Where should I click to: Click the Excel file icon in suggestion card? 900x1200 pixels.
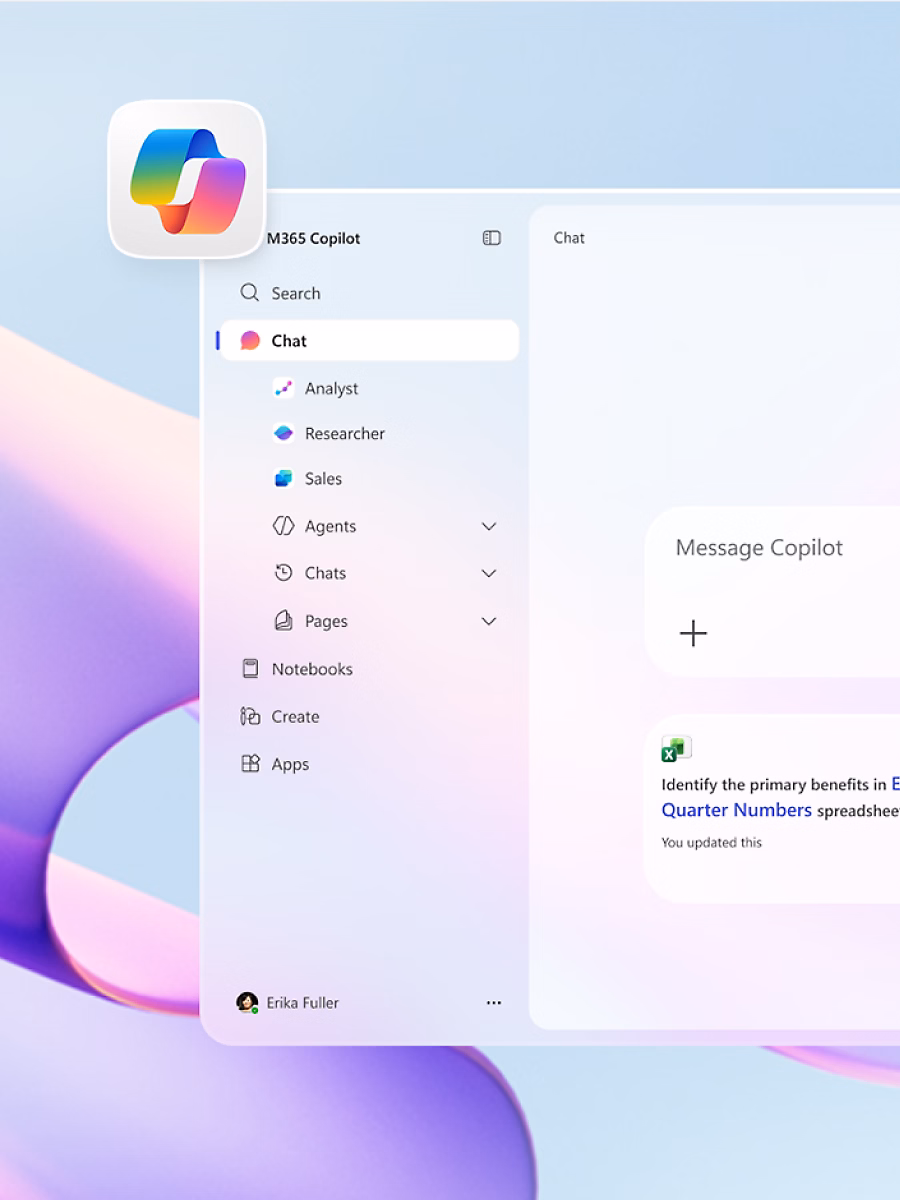676,749
